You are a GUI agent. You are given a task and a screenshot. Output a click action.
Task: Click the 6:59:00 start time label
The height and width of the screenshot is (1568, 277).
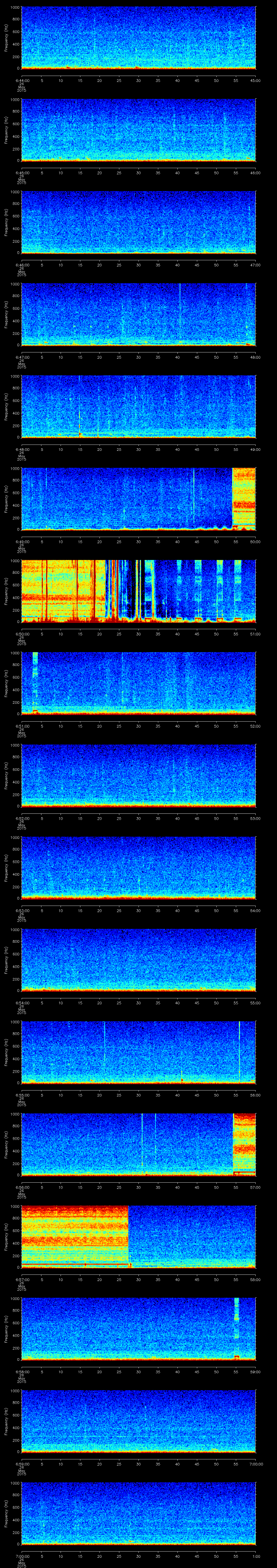(22, 1463)
